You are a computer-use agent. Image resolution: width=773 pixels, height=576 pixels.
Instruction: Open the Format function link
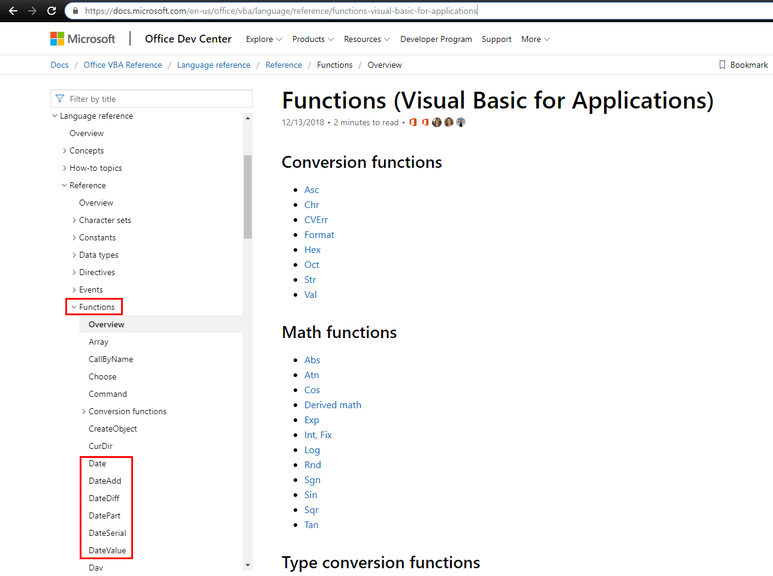click(x=319, y=234)
